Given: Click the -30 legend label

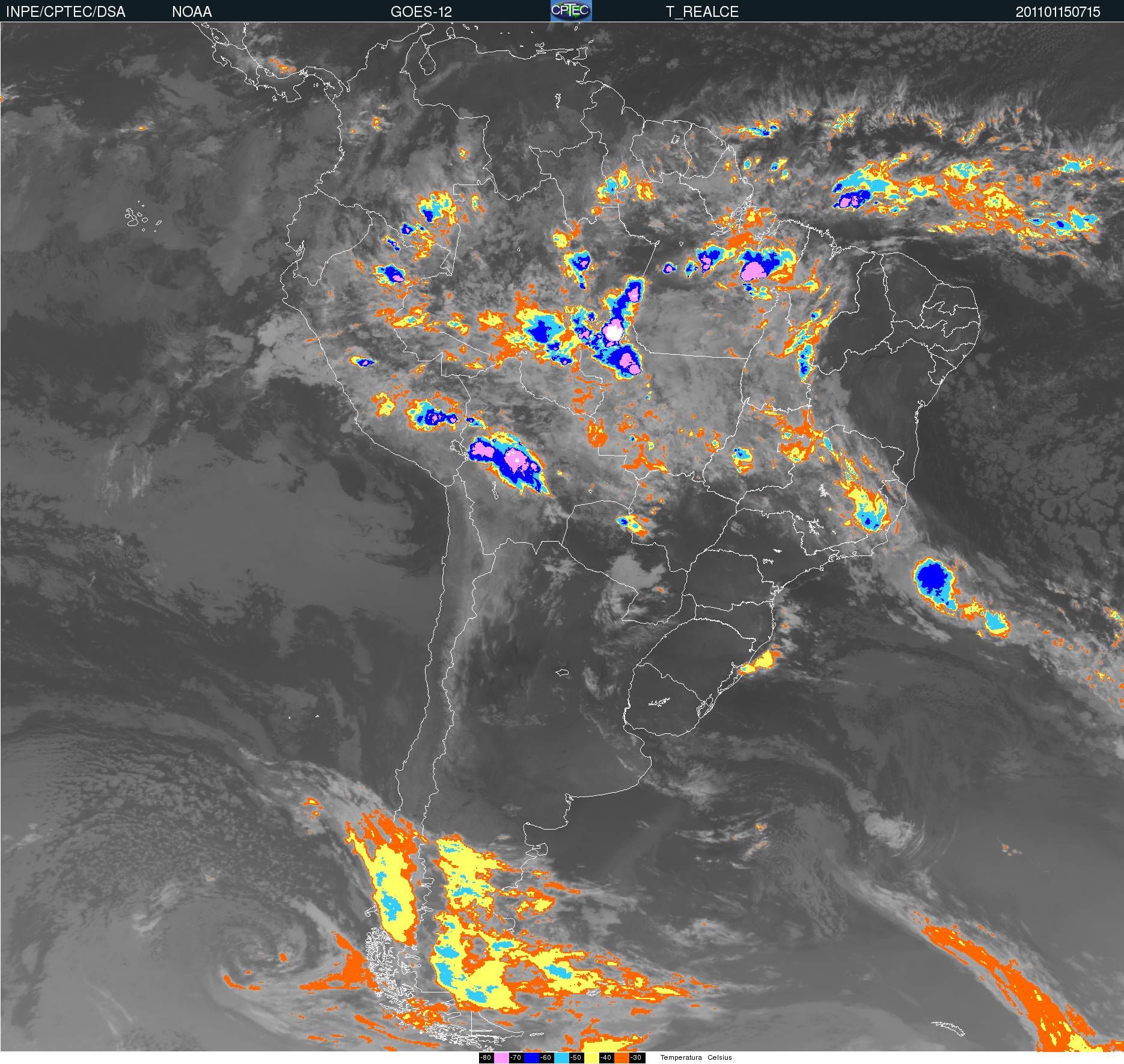Looking at the screenshot, I should (637, 1058).
